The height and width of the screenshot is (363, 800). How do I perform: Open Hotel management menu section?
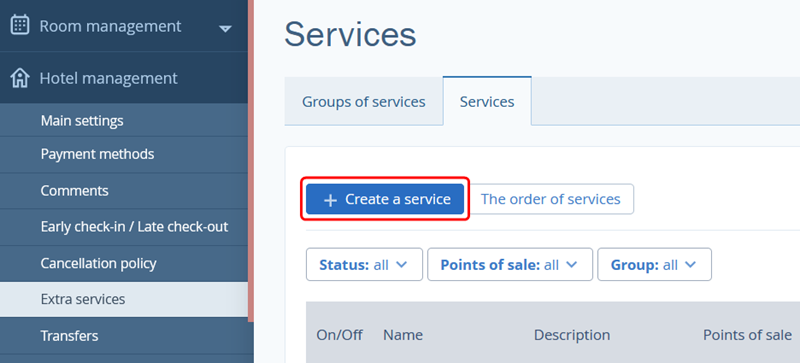point(123,78)
